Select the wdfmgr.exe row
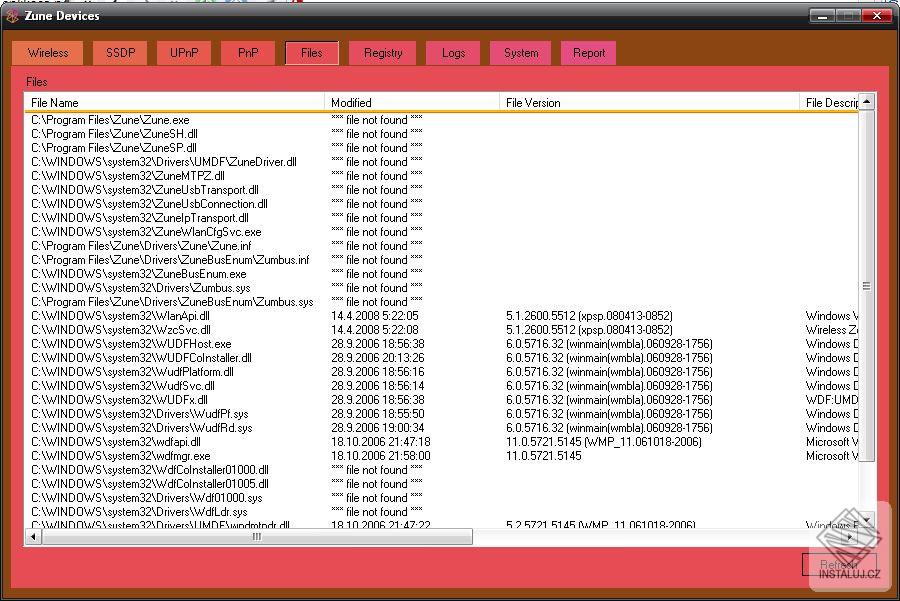The height and width of the screenshot is (601, 900). pos(442,456)
